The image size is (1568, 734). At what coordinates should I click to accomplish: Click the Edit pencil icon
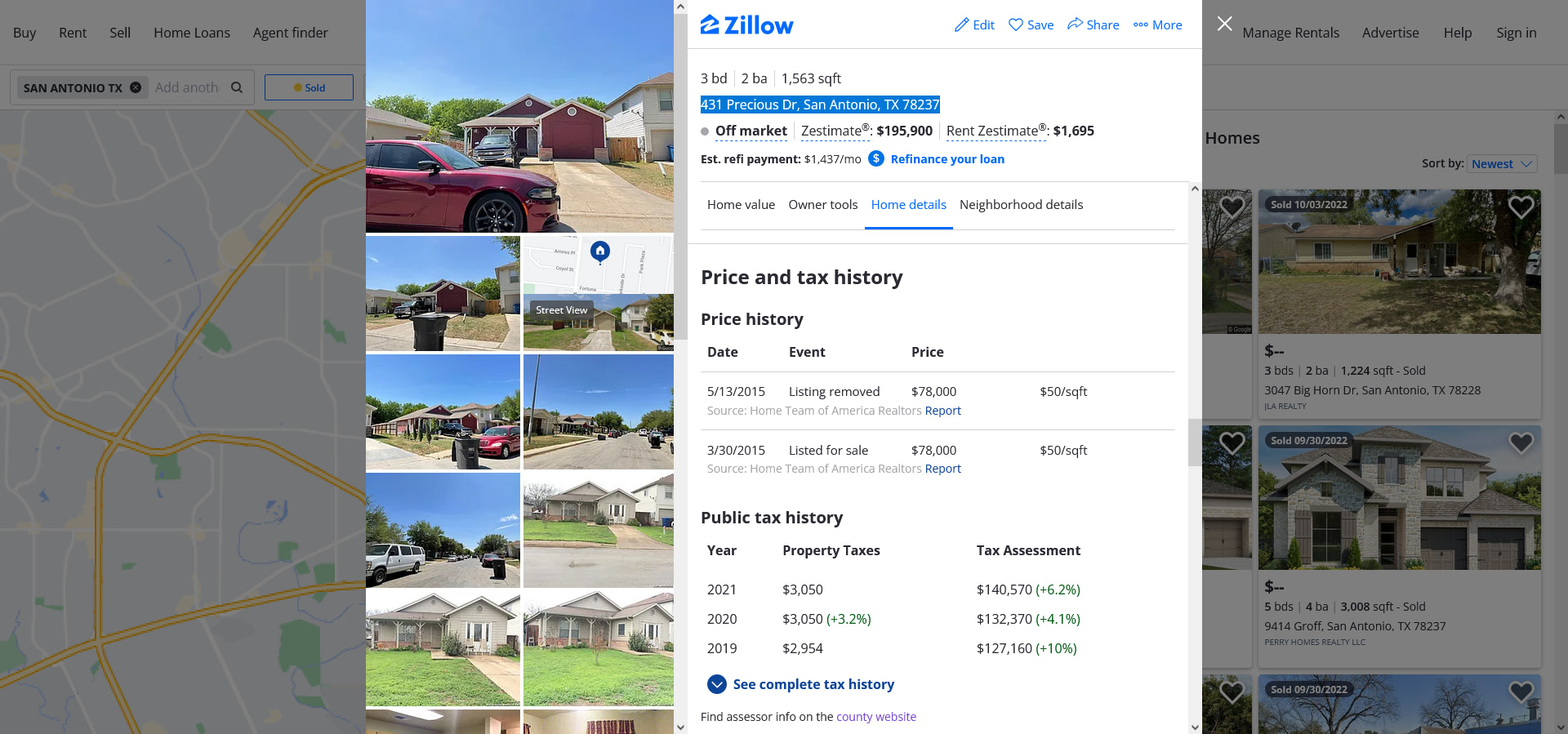pyautogui.click(x=961, y=25)
